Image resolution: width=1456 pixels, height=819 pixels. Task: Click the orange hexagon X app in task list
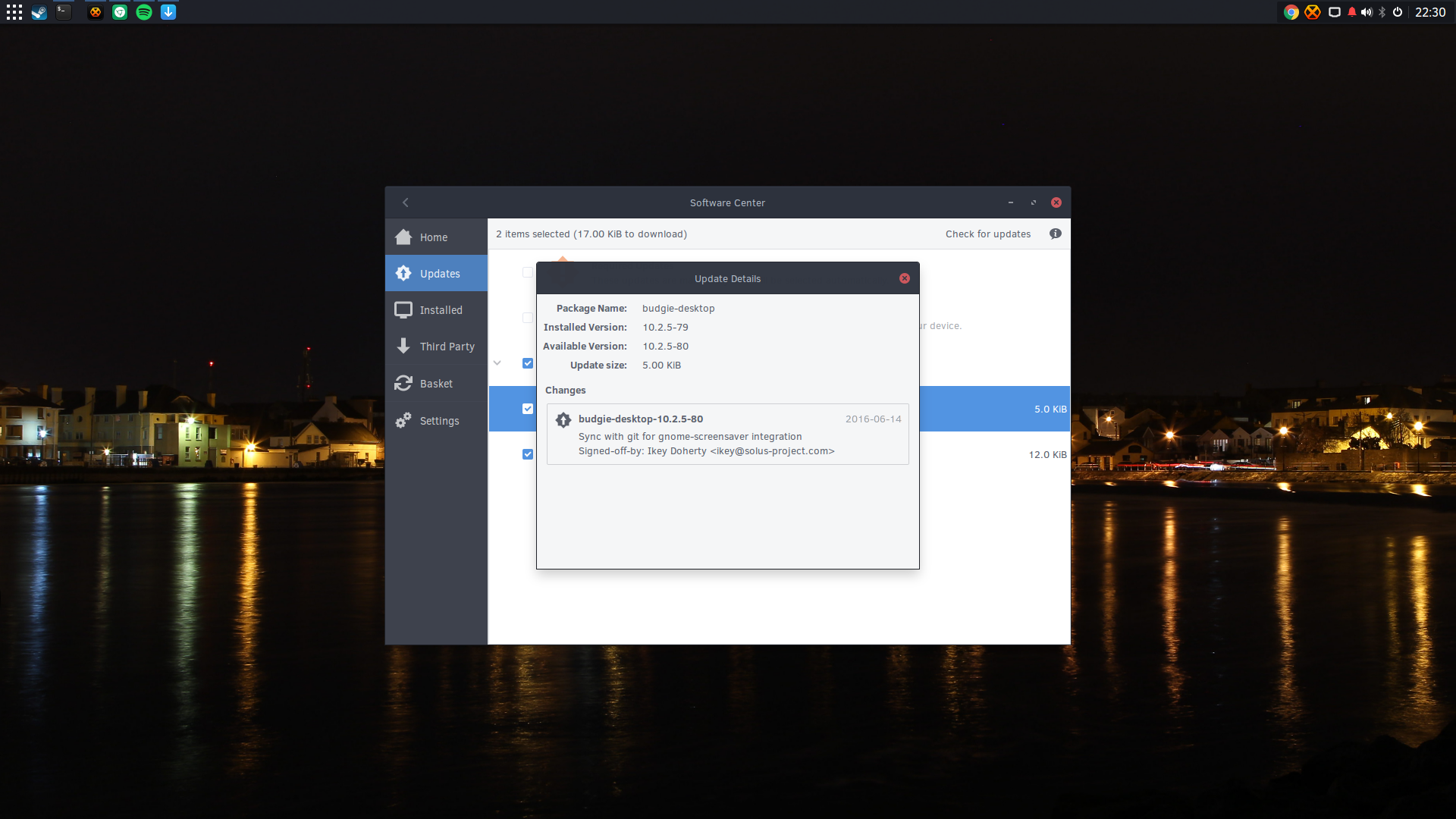coord(95,12)
